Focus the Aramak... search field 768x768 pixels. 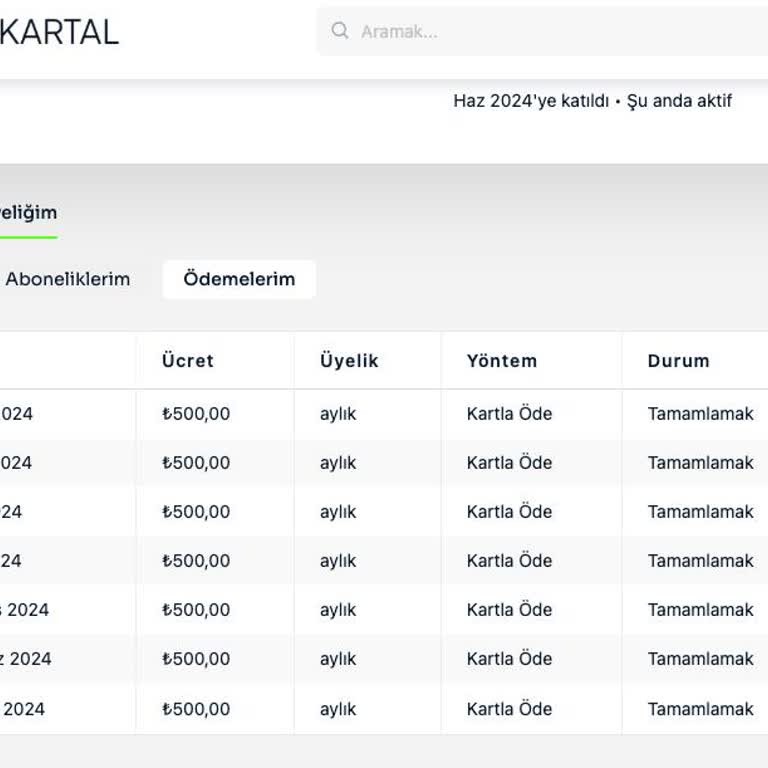pos(543,31)
